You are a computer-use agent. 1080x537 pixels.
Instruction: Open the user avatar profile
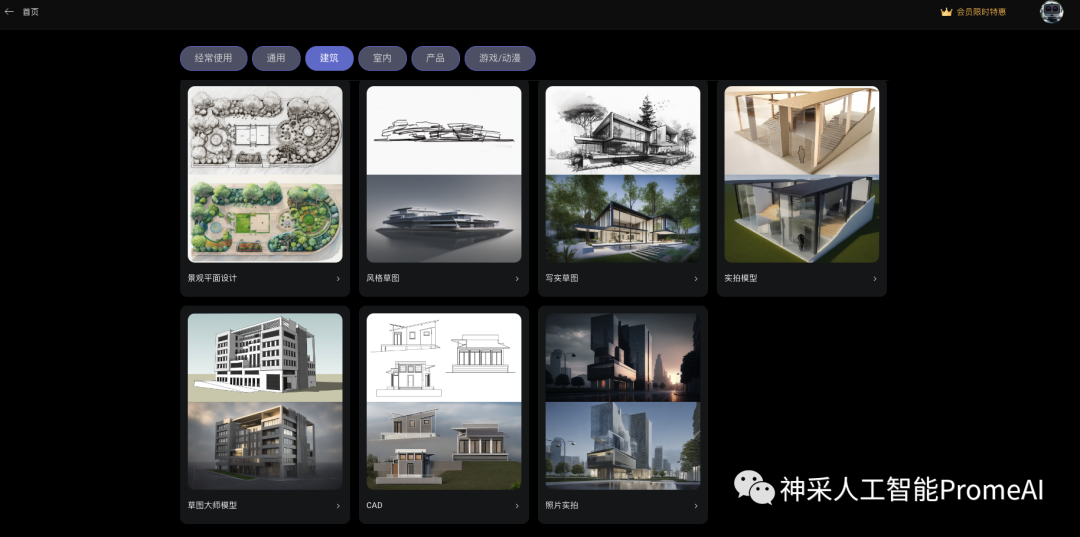click(1051, 12)
